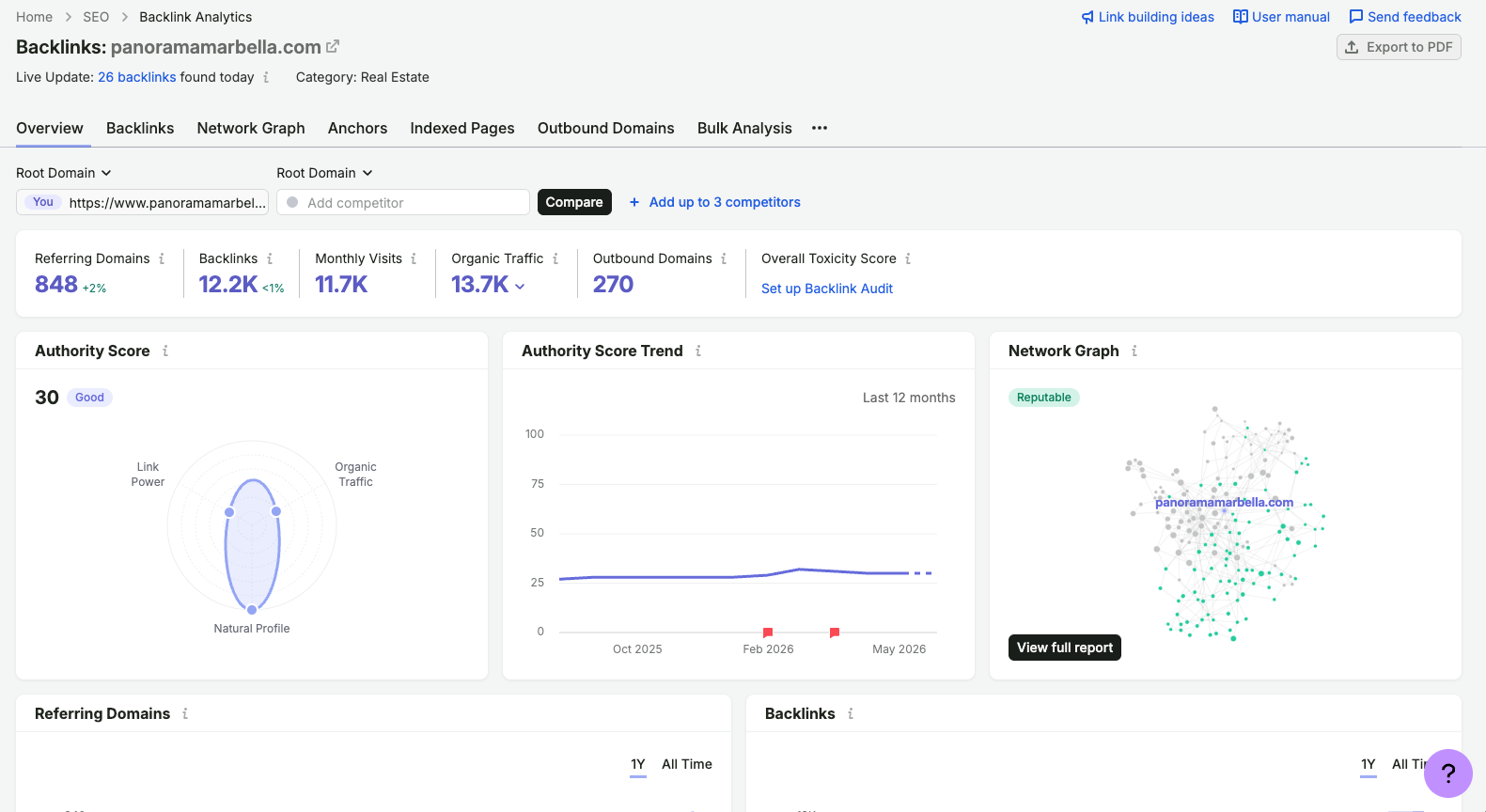
Task: Select 1Y range in Referring Domains chart
Action: [638, 764]
